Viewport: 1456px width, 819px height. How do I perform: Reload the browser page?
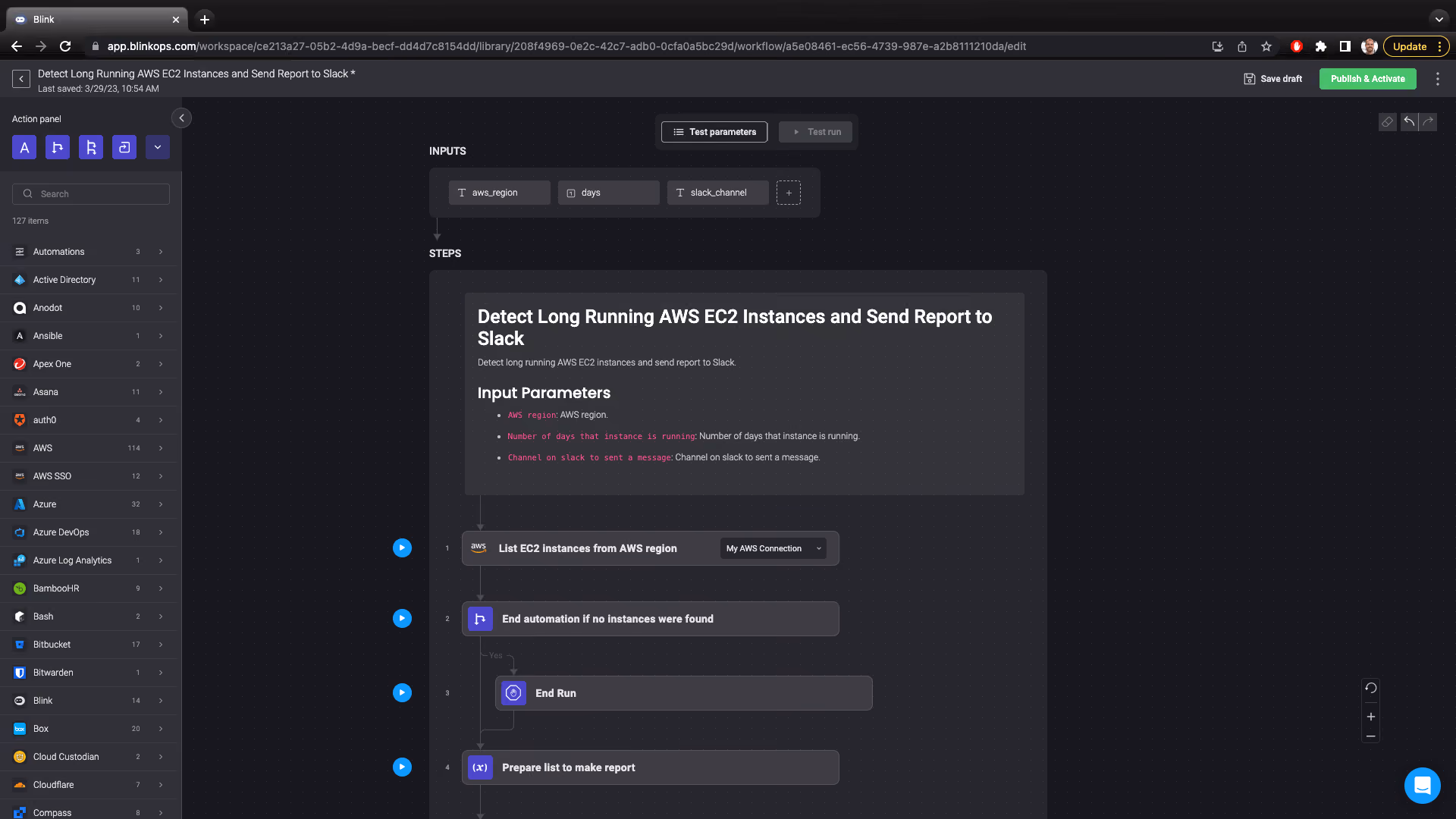tap(65, 46)
